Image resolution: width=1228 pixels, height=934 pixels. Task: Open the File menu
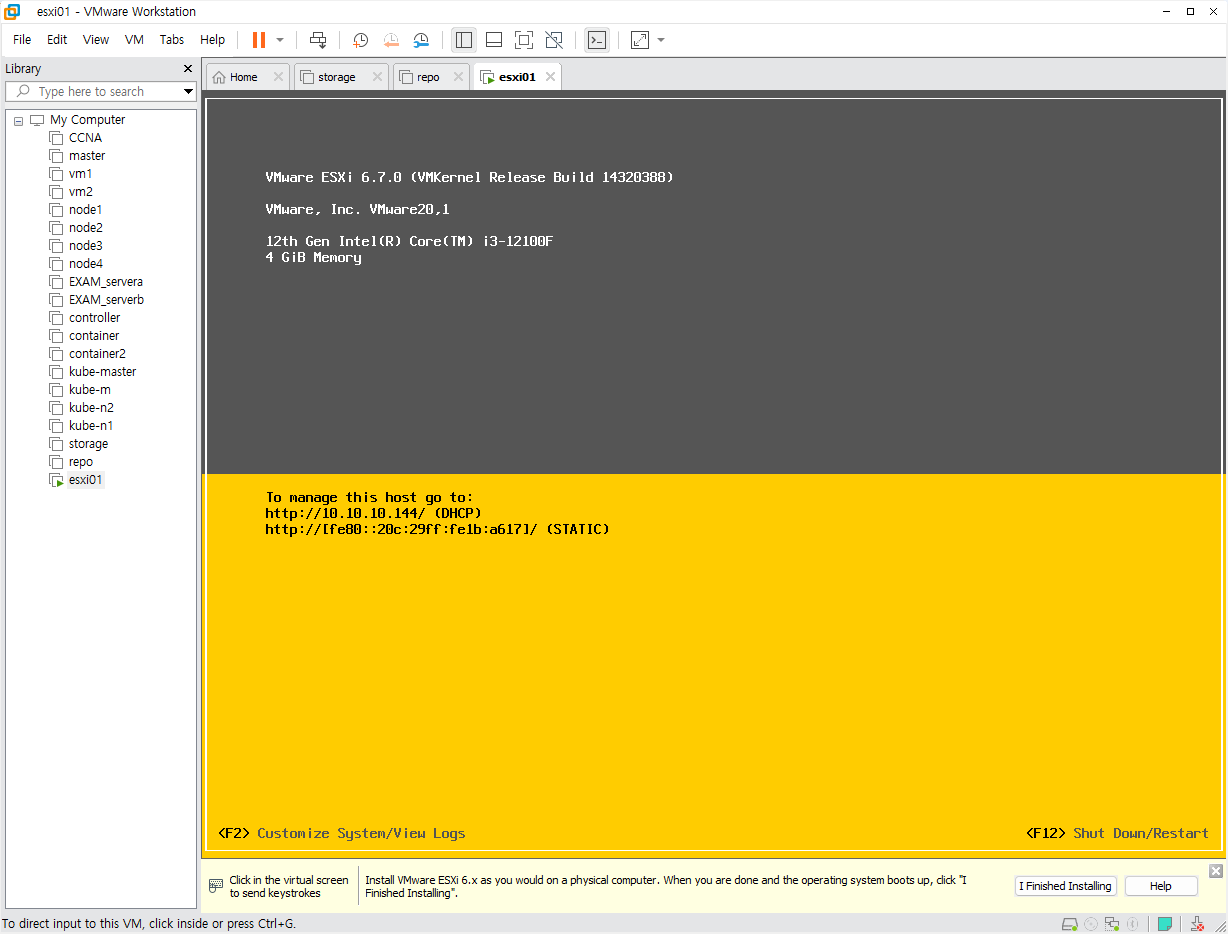22,40
